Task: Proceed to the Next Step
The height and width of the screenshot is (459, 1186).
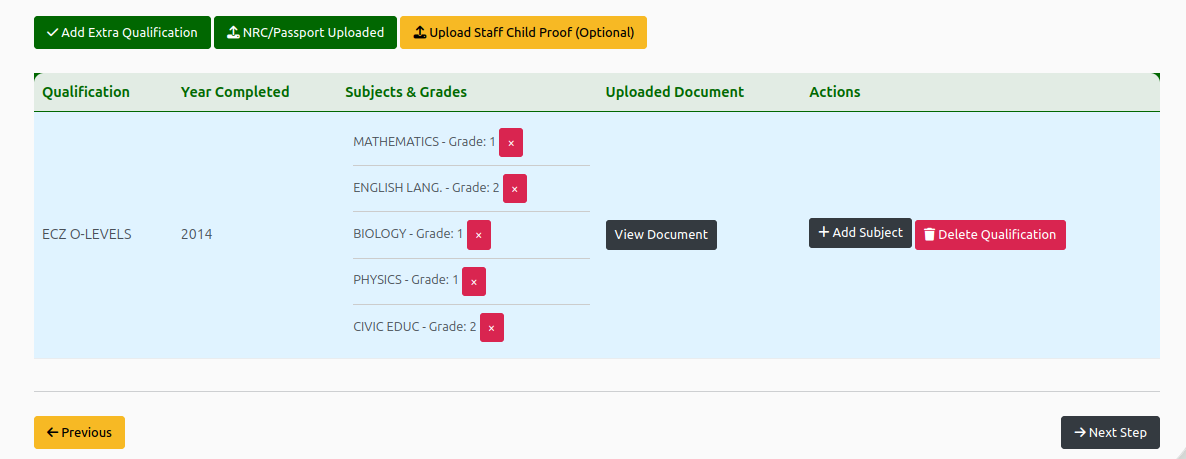Action: point(1110,433)
